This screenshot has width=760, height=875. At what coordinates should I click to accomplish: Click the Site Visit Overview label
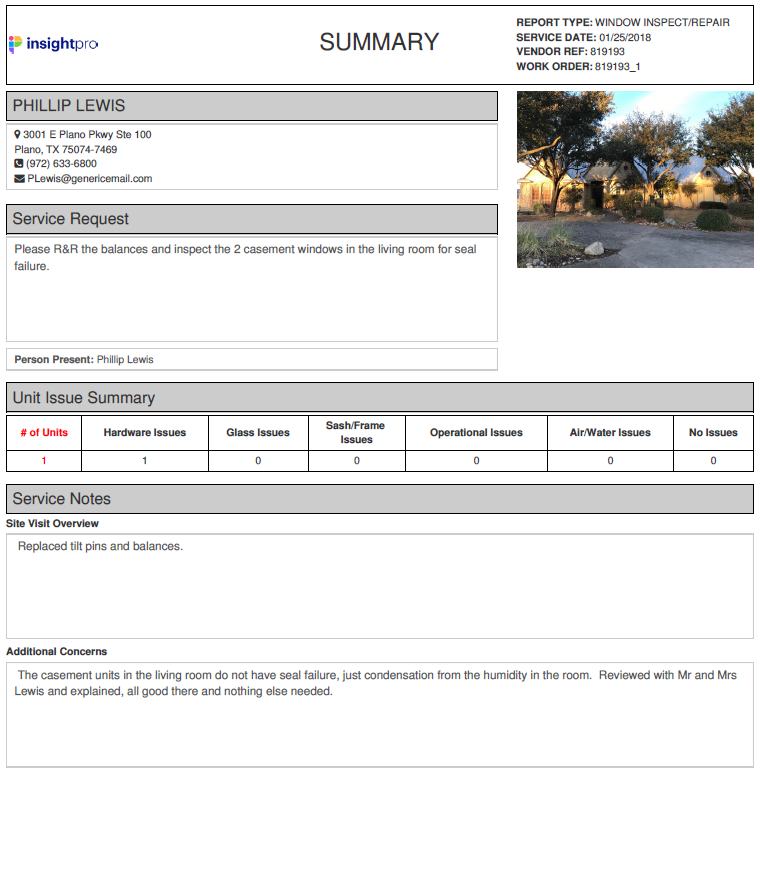(52, 523)
